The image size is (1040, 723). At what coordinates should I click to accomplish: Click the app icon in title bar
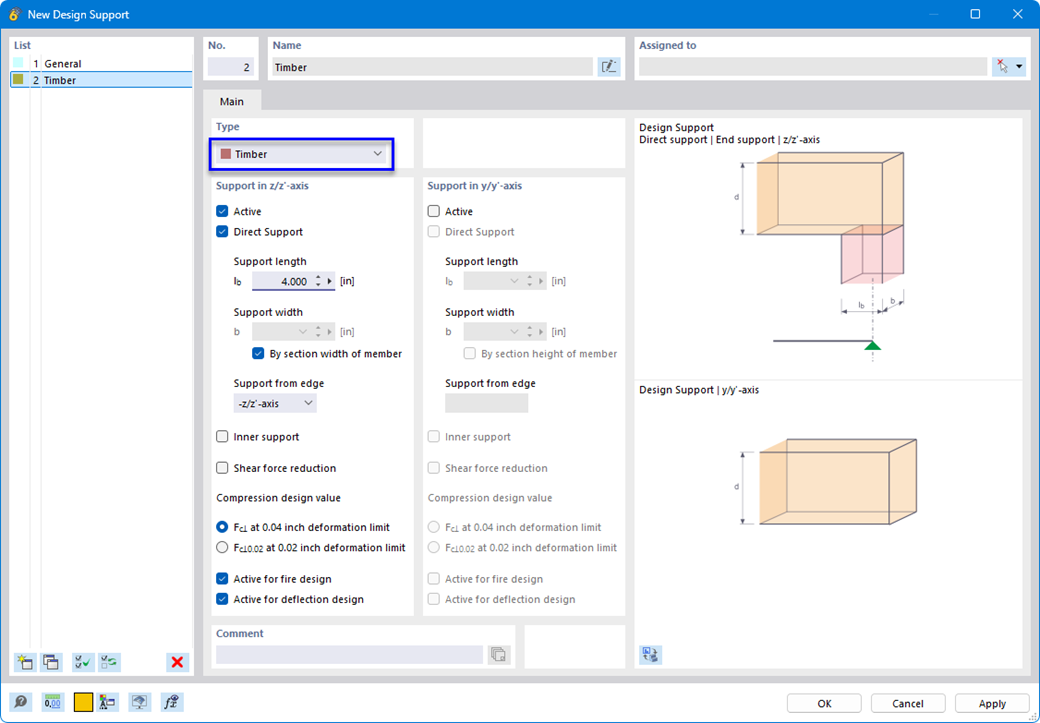[14, 14]
